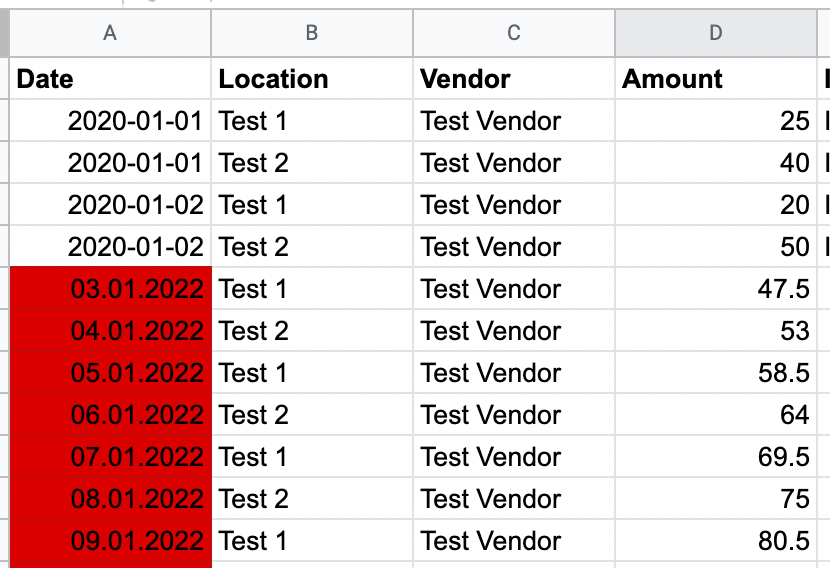
Task: Select the red cell 06.01.2022
Action: (110, 414)
